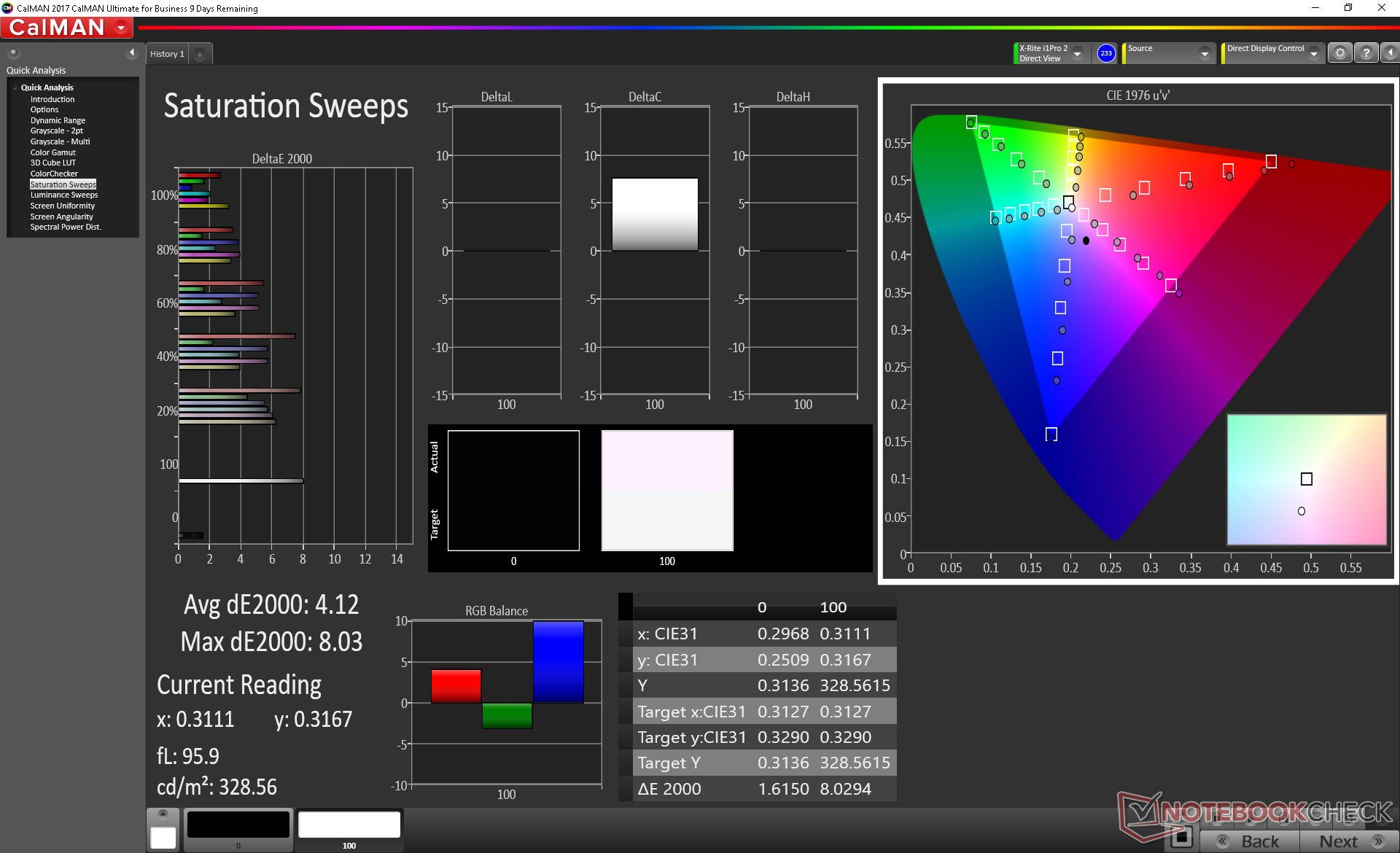Screen dimensions: 1400x853
Task: Expand the Source dropdown
Action: [1205, 53]
